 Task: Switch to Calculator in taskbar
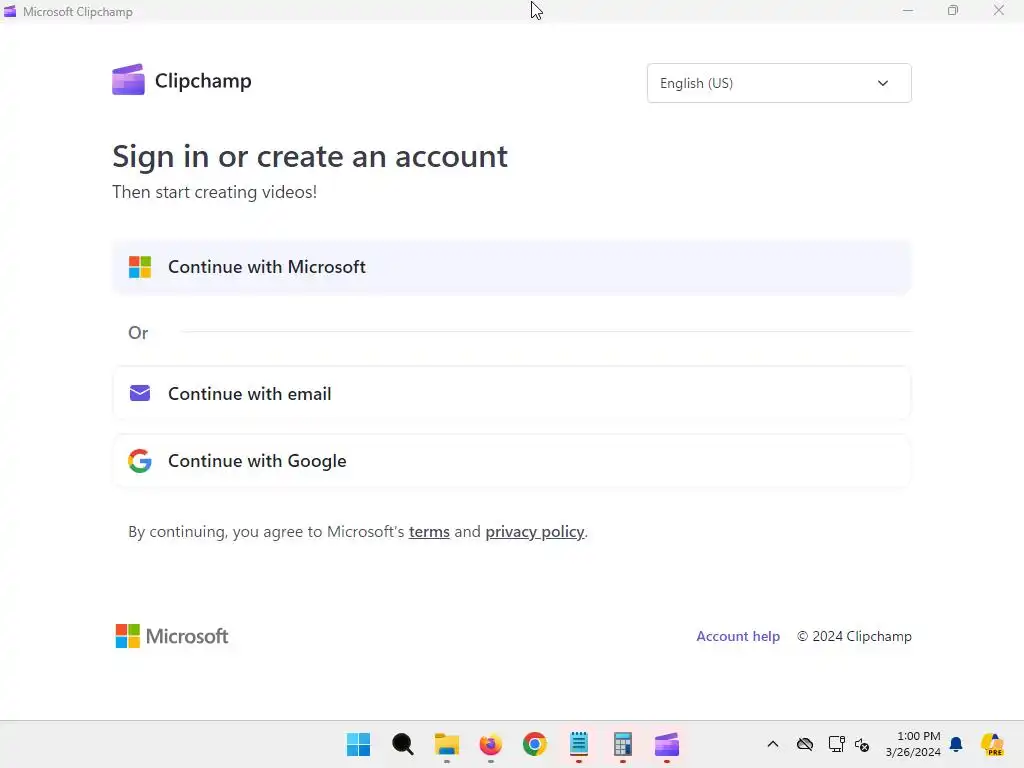pyautogui.click(x=622, y=744)
